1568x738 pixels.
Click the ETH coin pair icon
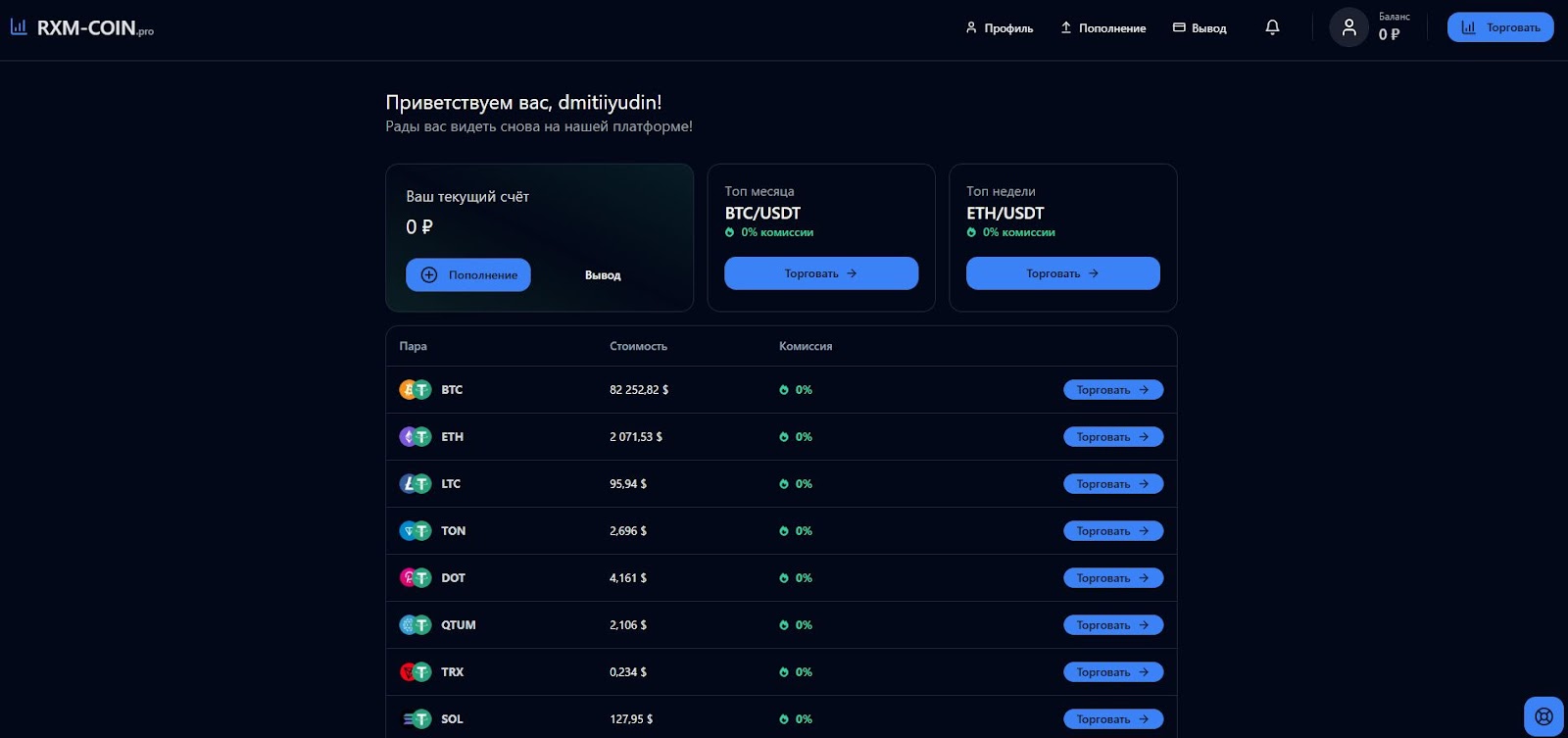[x=415, y=437]
